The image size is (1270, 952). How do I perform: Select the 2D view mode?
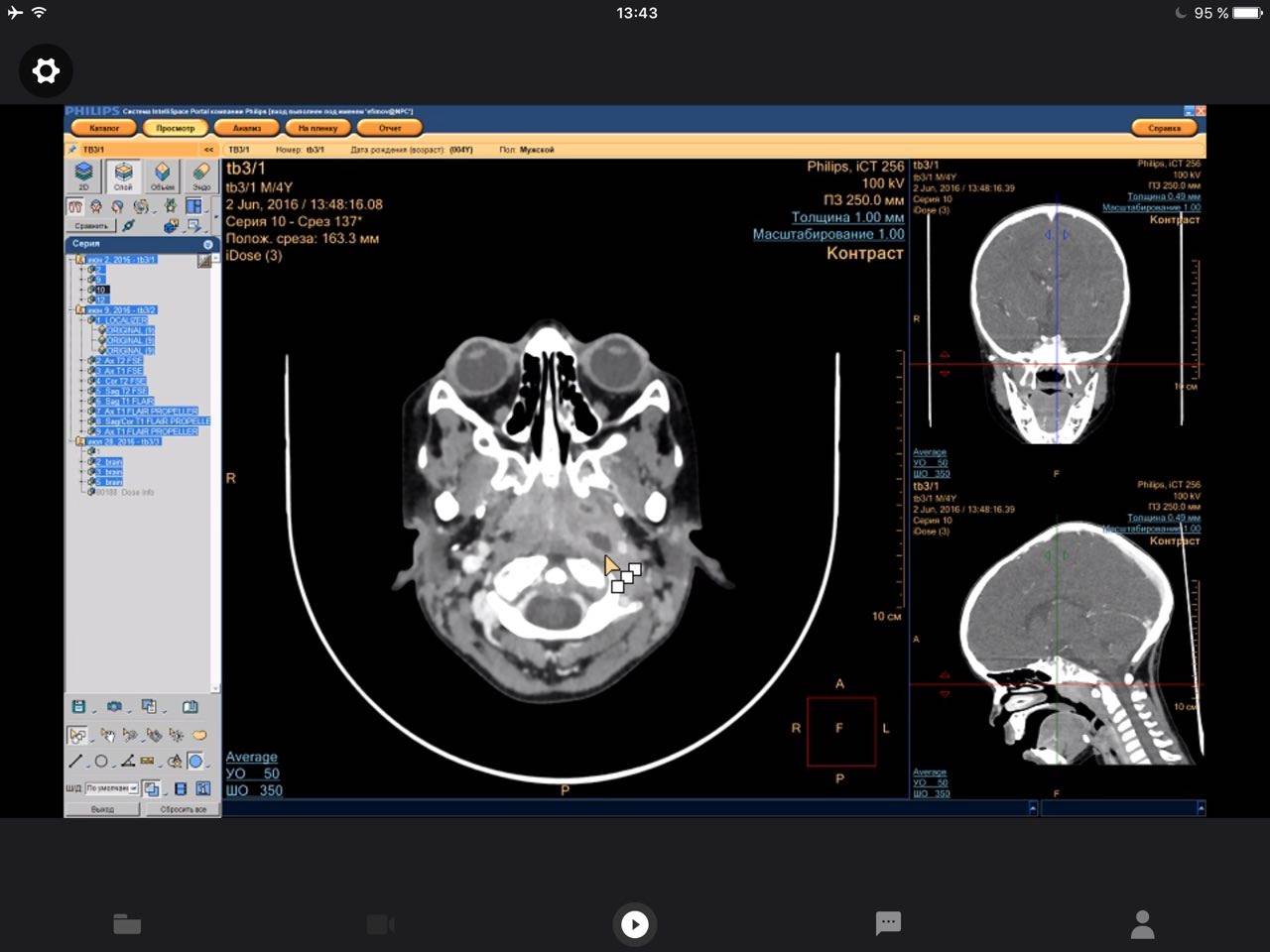pyautogui.click(x=83, y=176)
